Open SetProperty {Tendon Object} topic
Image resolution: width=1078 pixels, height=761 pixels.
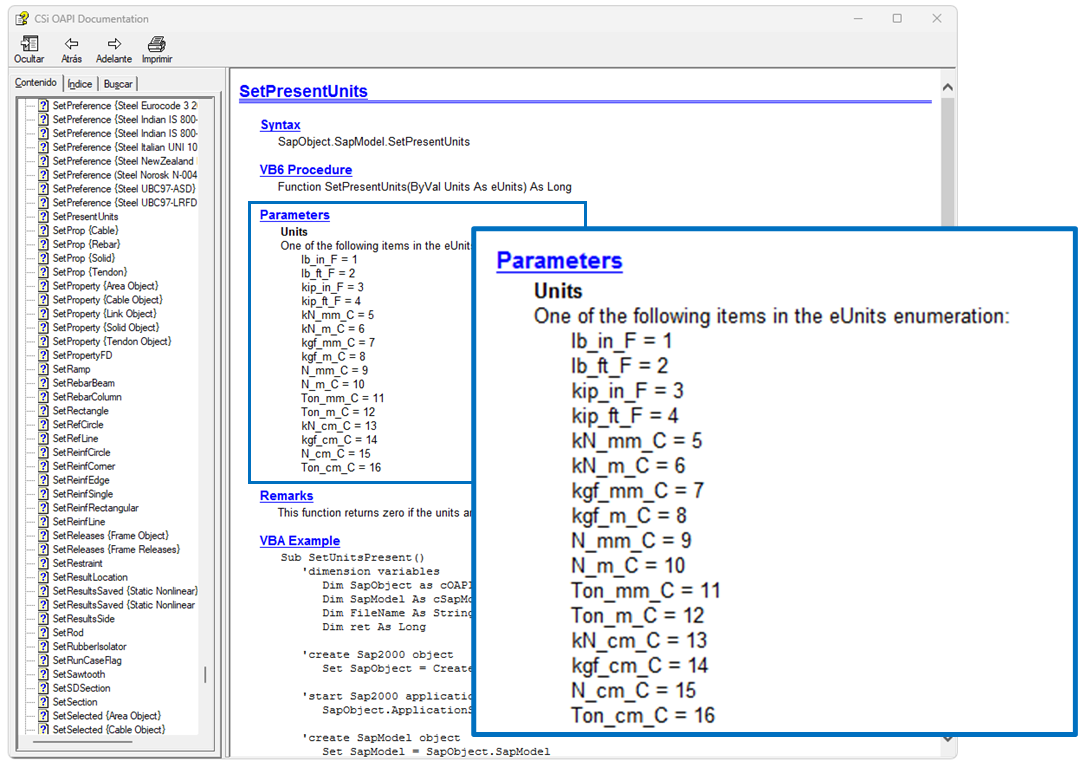pyautogui.click(x=111, y=341)
